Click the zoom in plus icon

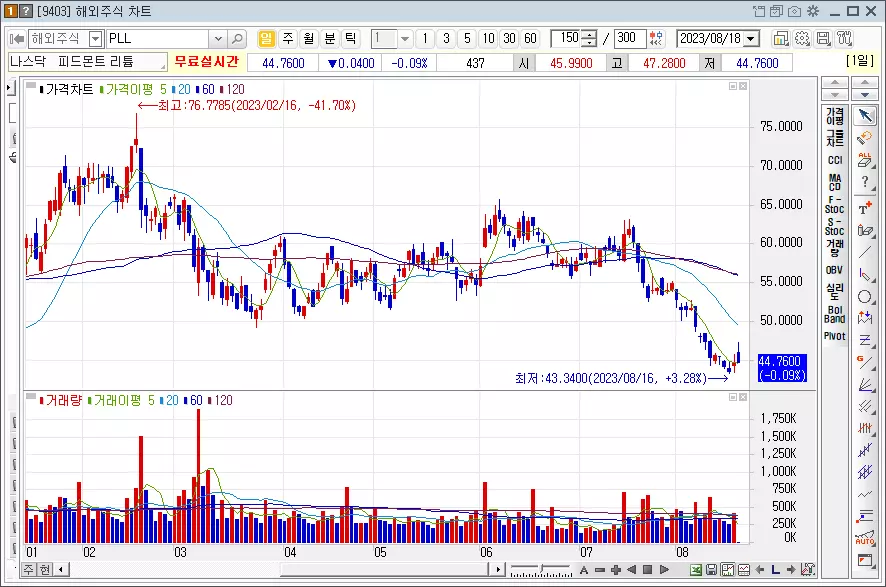pos(616,570)
